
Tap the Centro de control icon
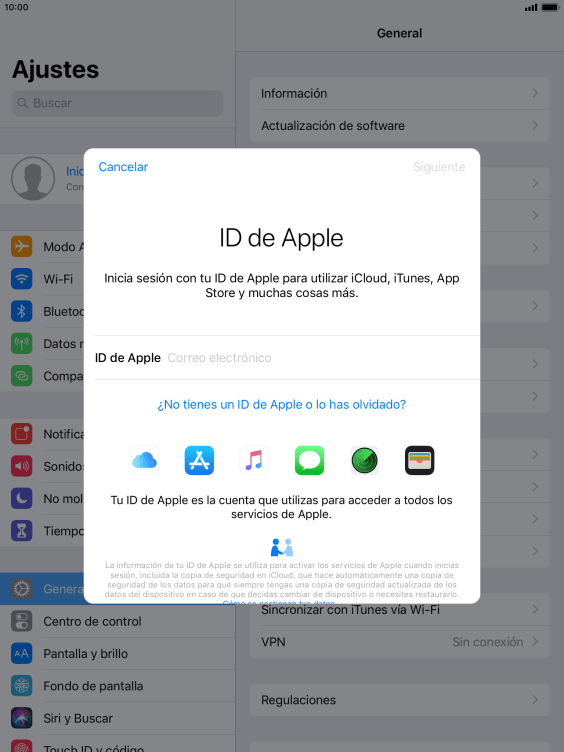click(x=22, y=621)
